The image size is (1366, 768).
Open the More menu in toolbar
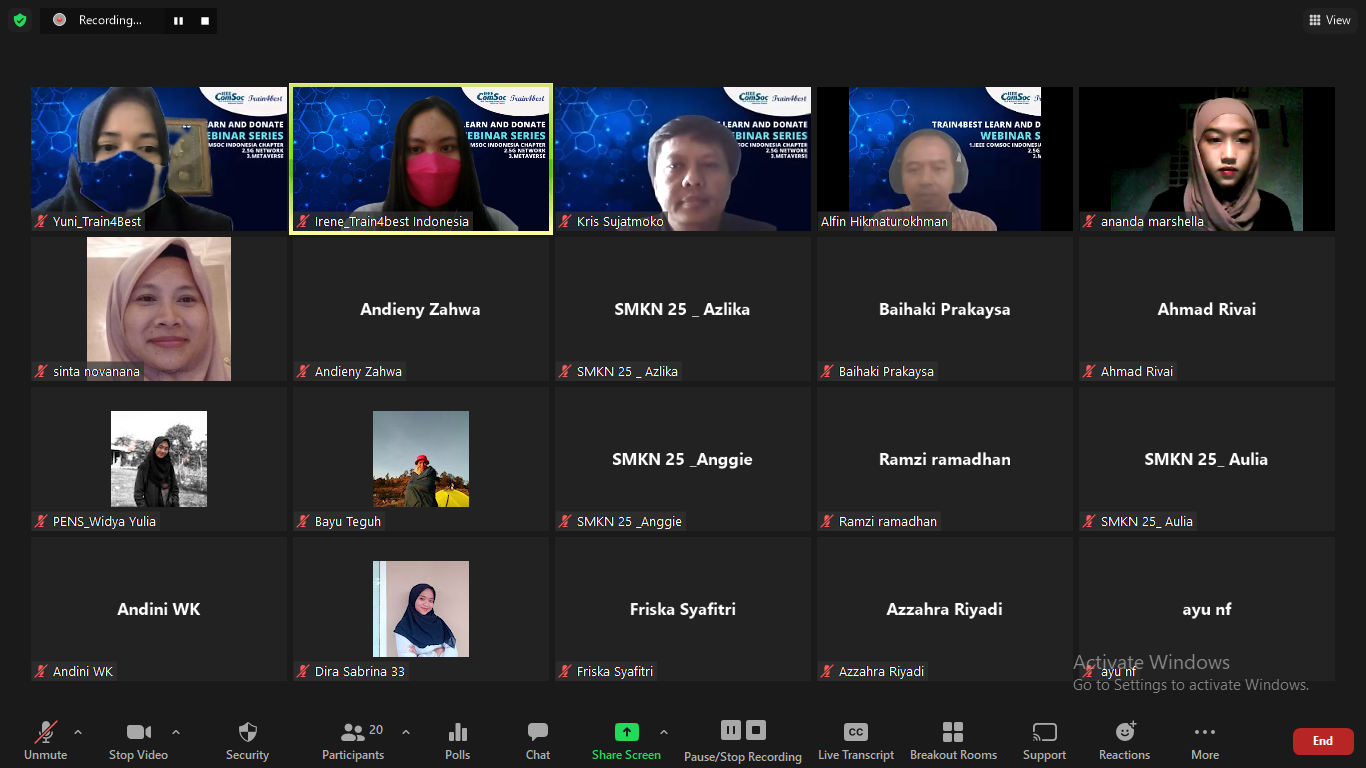[1204, 740]
